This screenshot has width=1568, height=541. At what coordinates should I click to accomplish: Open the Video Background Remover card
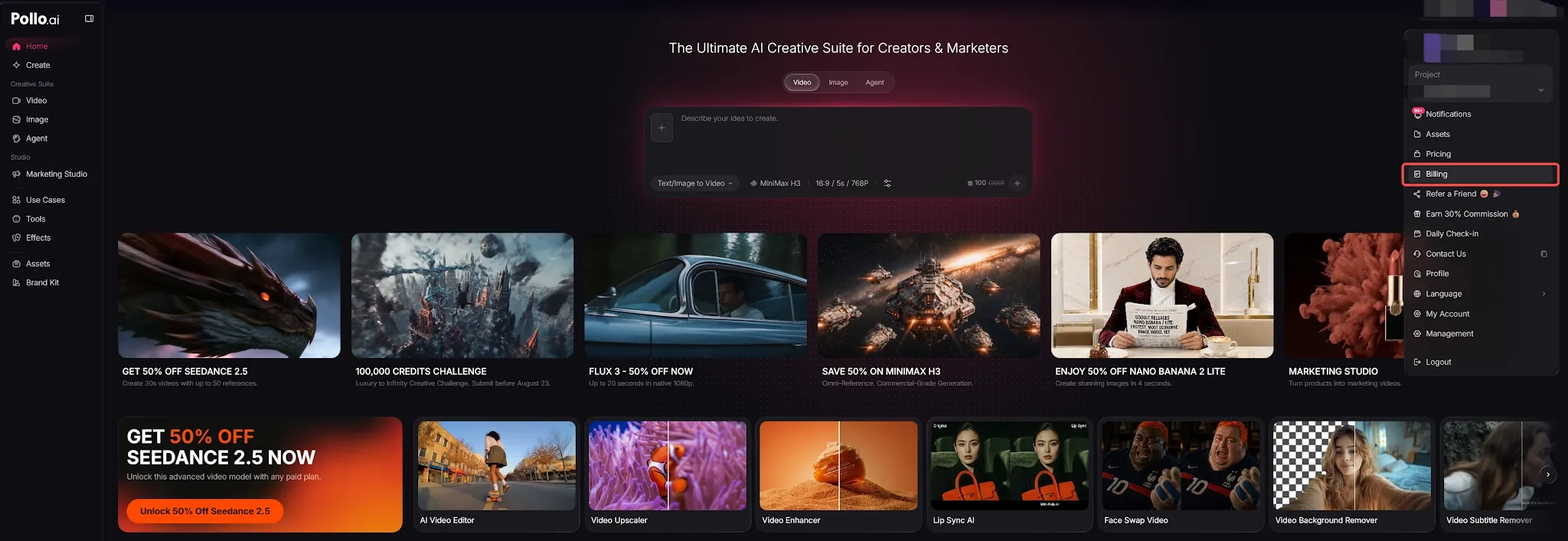point(1352,474)
